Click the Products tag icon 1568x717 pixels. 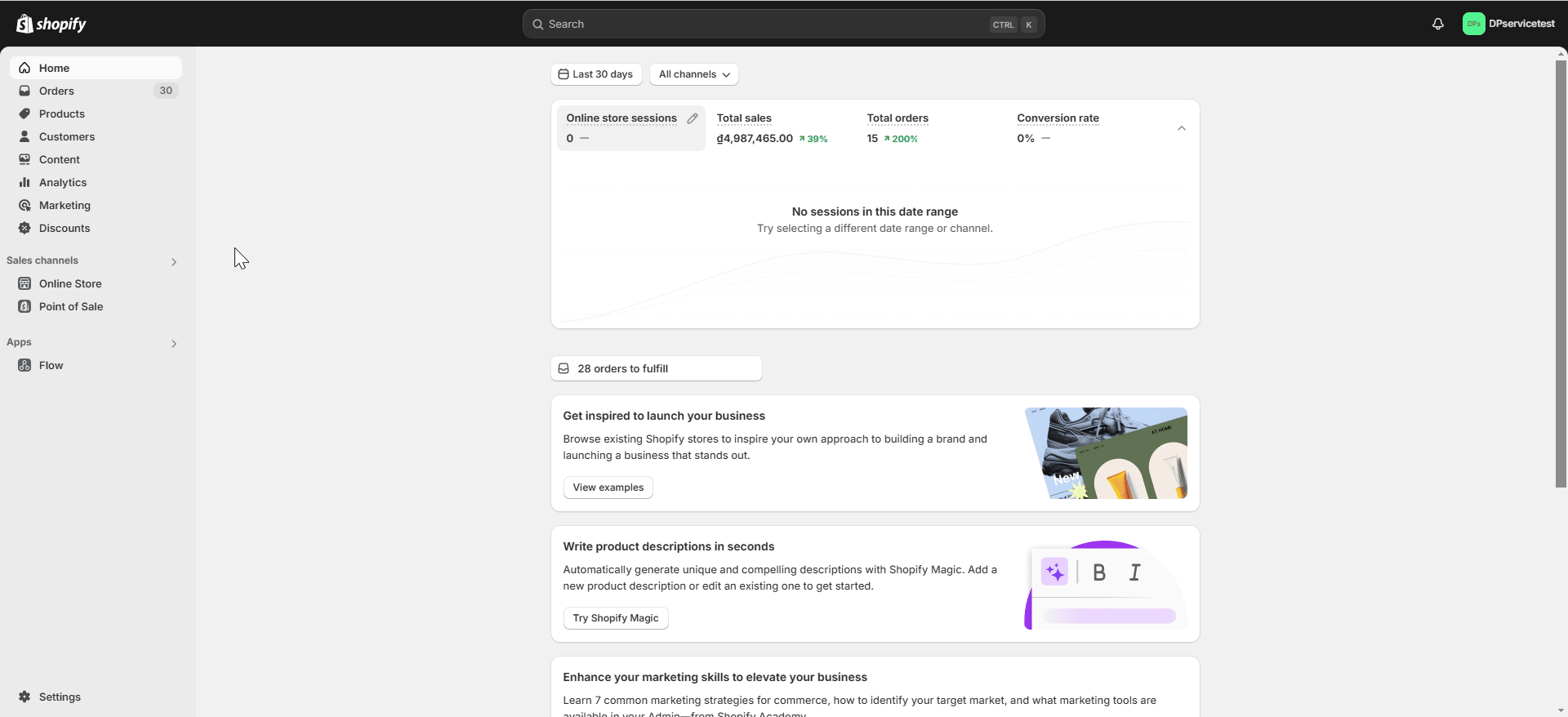[x=24, y=114]
